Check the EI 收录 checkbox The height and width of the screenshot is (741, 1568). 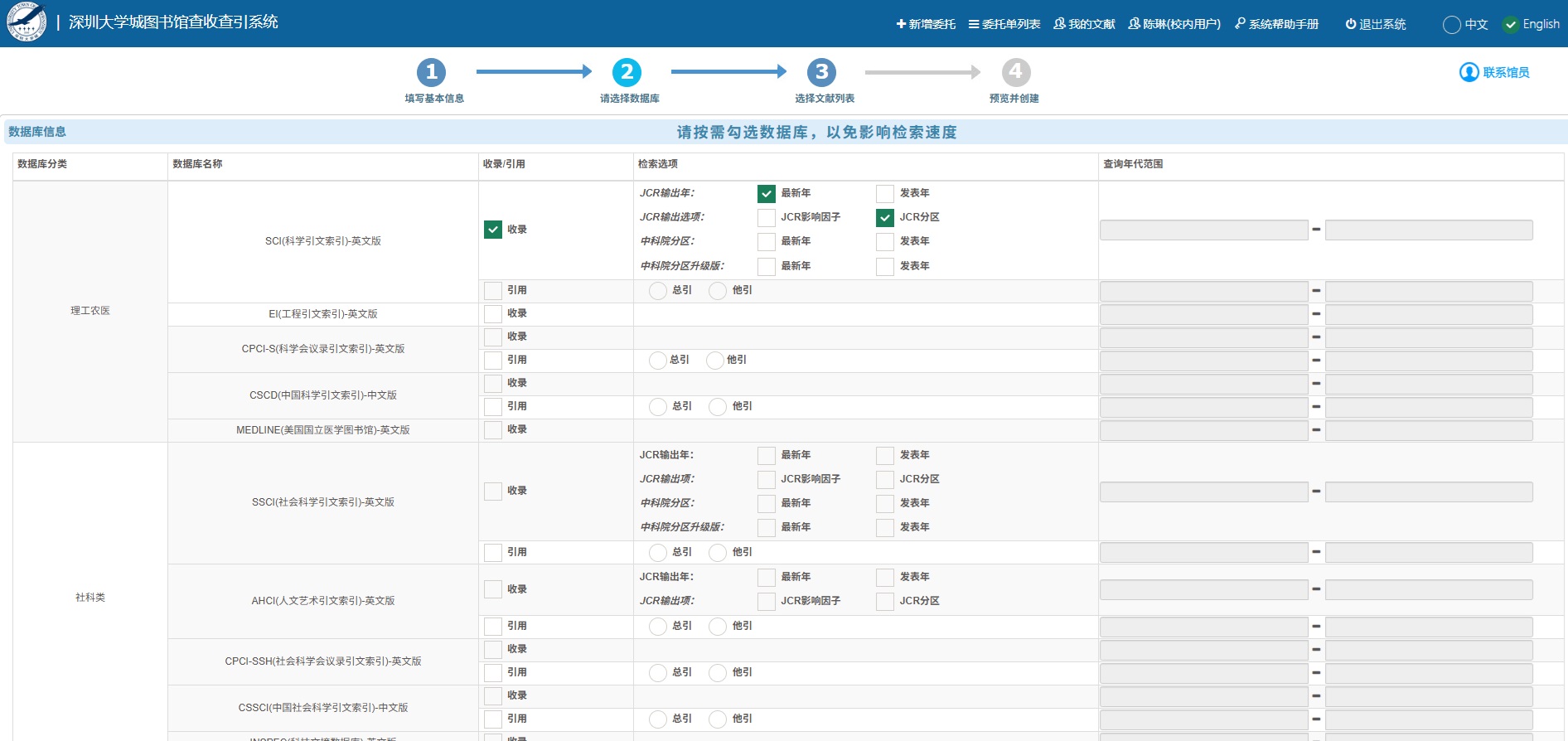pyautogui.click(x=493, y=313)
